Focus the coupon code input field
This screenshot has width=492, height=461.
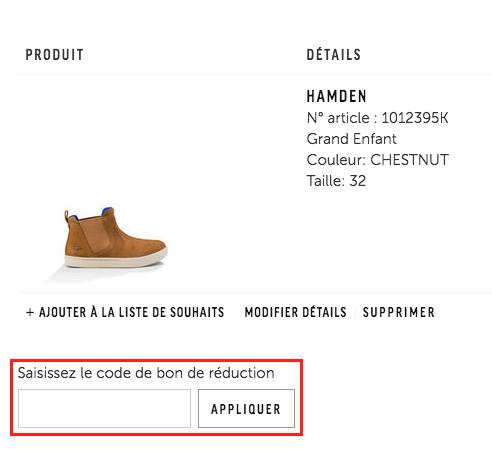104,408
